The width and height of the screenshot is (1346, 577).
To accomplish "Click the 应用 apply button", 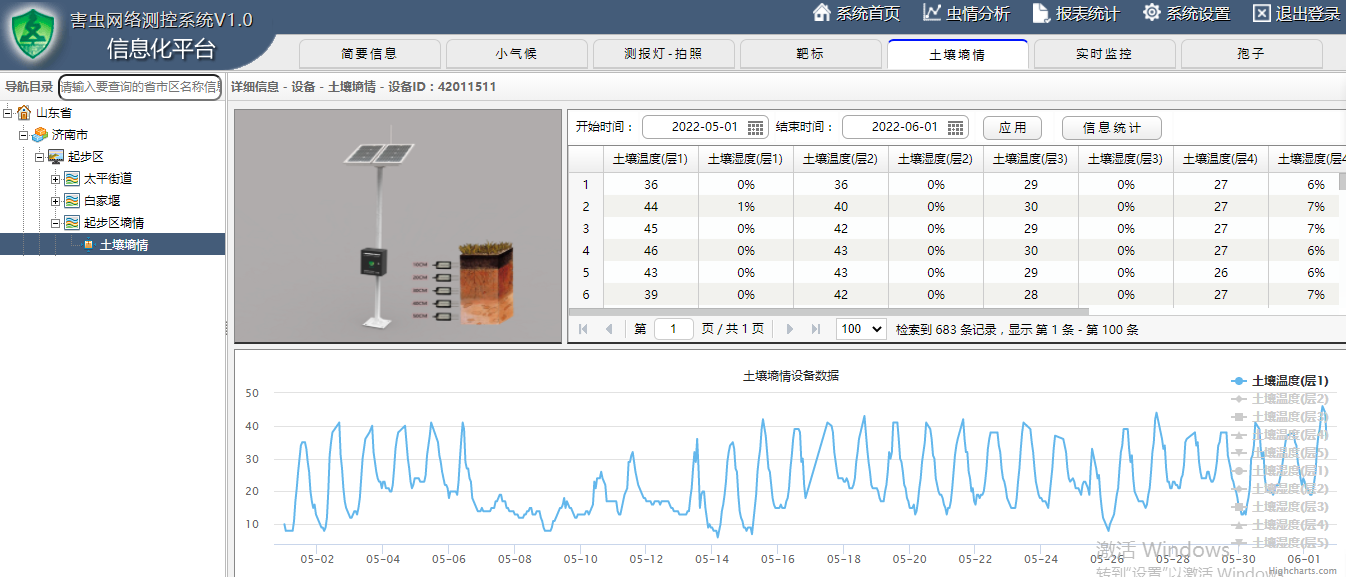I will pos(1012,128).
